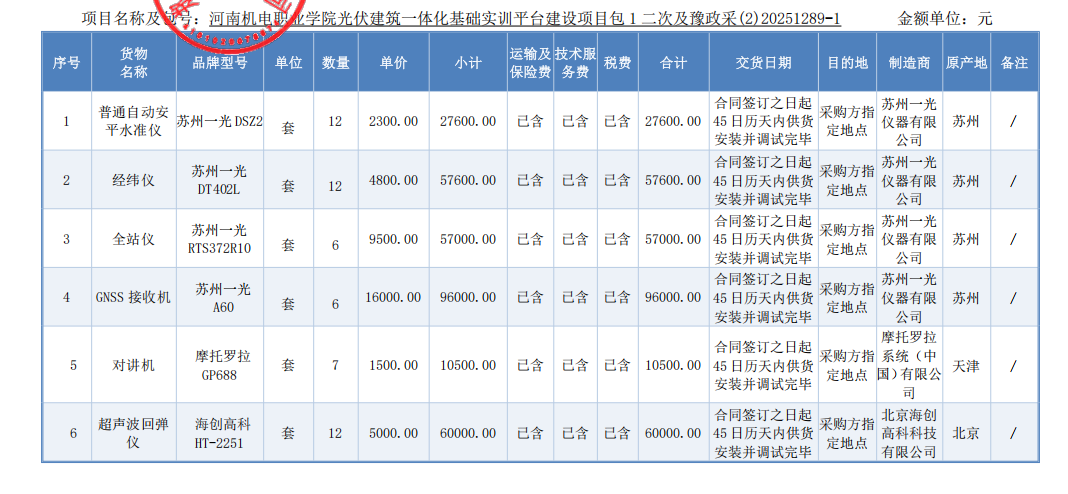
Task: Click the GNSS 接收机 cell
Action: (x=133, y=297)
